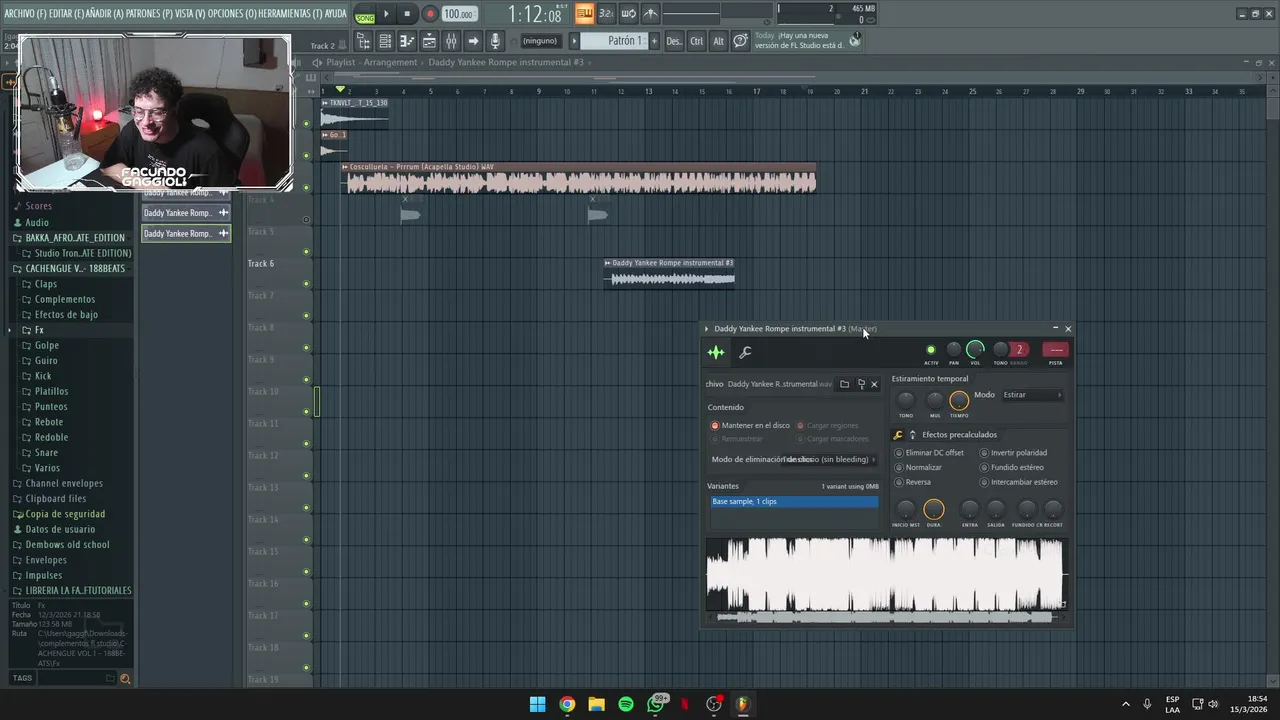Open sample window menu arrow beside title
Viewport: 1280px width, 720px height.
pyautogui.click(x=706, y=329)
